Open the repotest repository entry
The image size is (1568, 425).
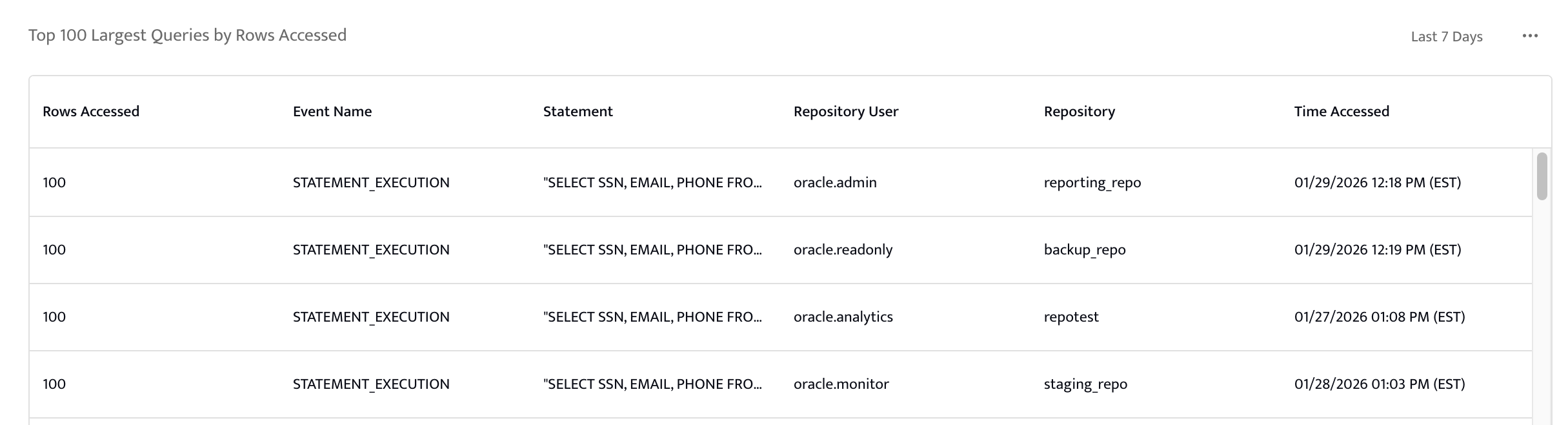point(1070,317)
